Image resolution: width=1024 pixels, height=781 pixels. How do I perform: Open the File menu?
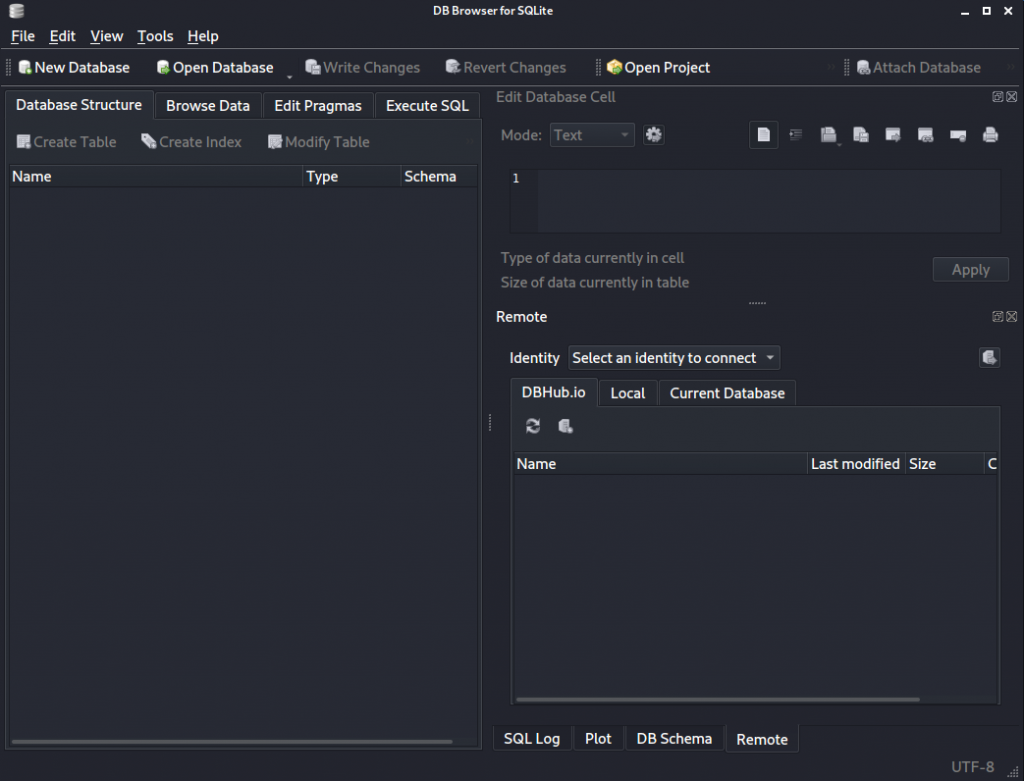point(23,36)
